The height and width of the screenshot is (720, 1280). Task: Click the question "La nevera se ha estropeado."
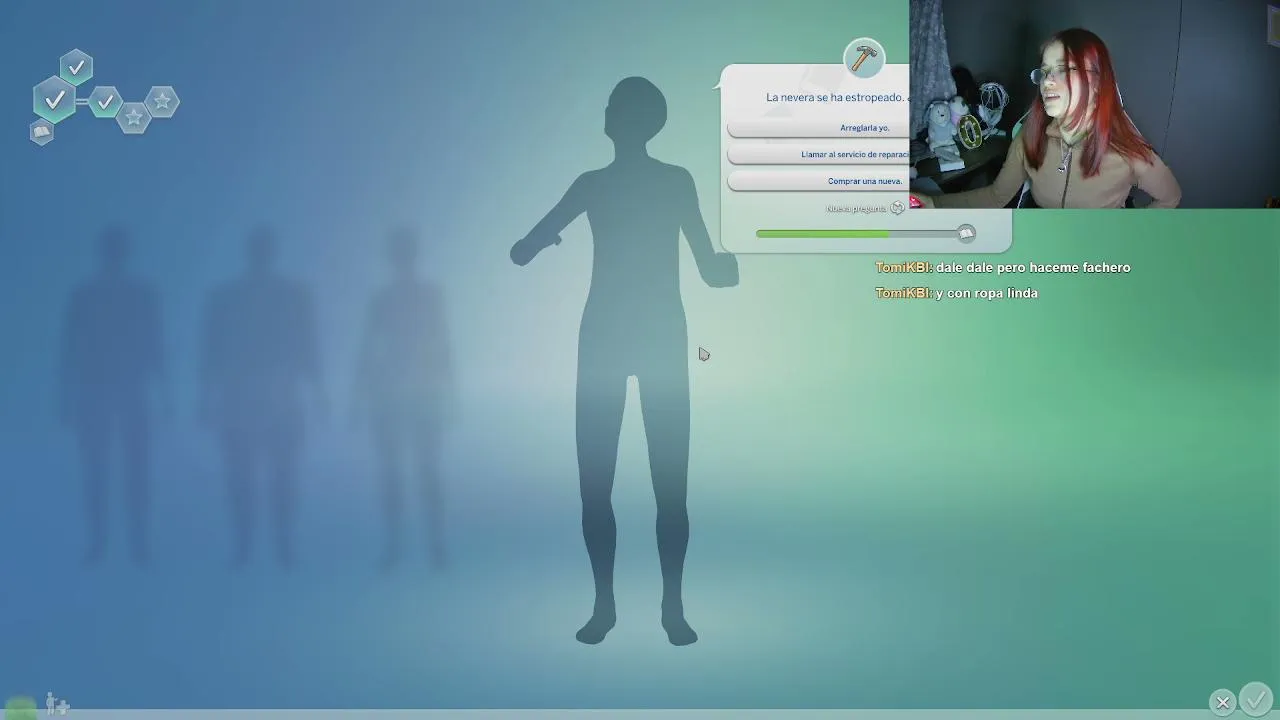[x=835, y=97]
